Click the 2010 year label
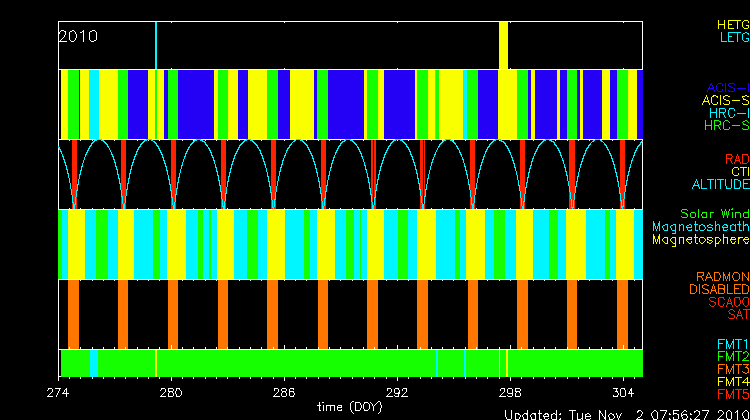 coord(78,36)
